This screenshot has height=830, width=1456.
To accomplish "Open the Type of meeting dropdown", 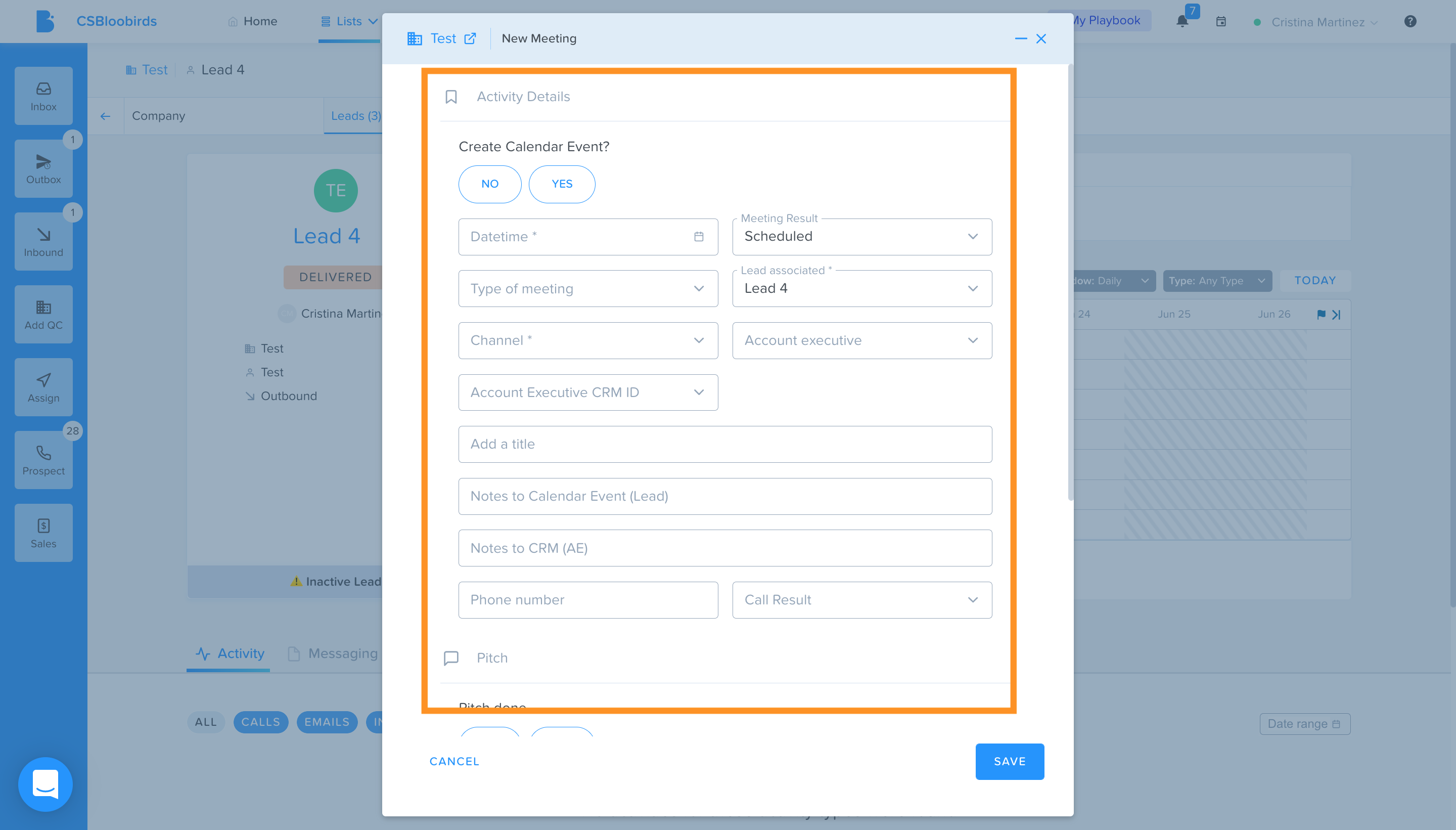I will (588, 288).
